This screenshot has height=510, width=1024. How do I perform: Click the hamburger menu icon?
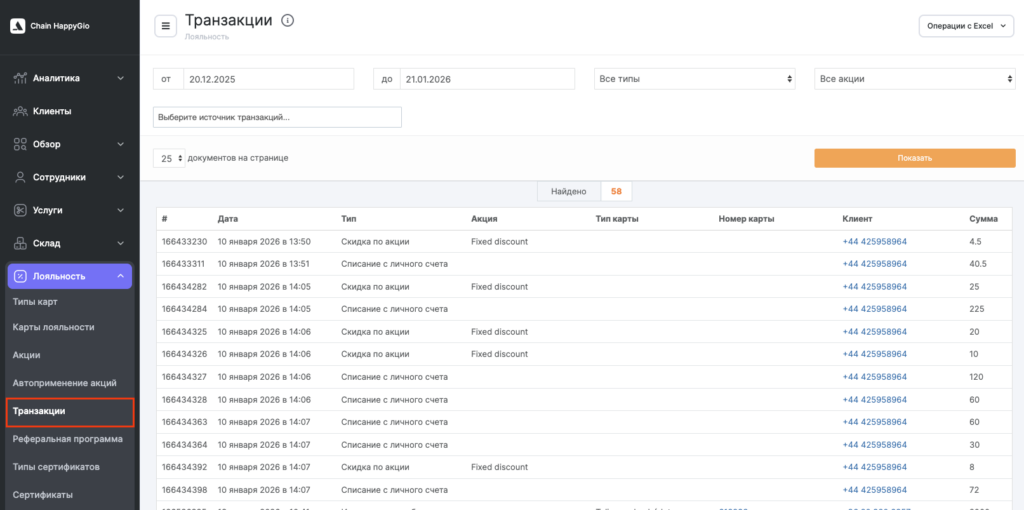[x=165, y=26]
